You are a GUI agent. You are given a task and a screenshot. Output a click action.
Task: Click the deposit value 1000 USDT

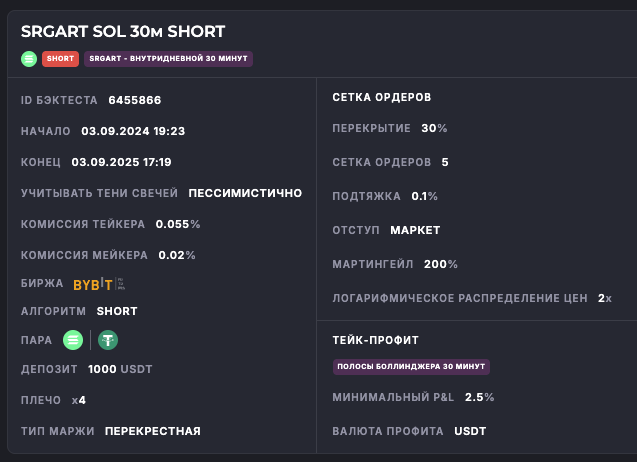pyautogui.click(x=120, y=369)
